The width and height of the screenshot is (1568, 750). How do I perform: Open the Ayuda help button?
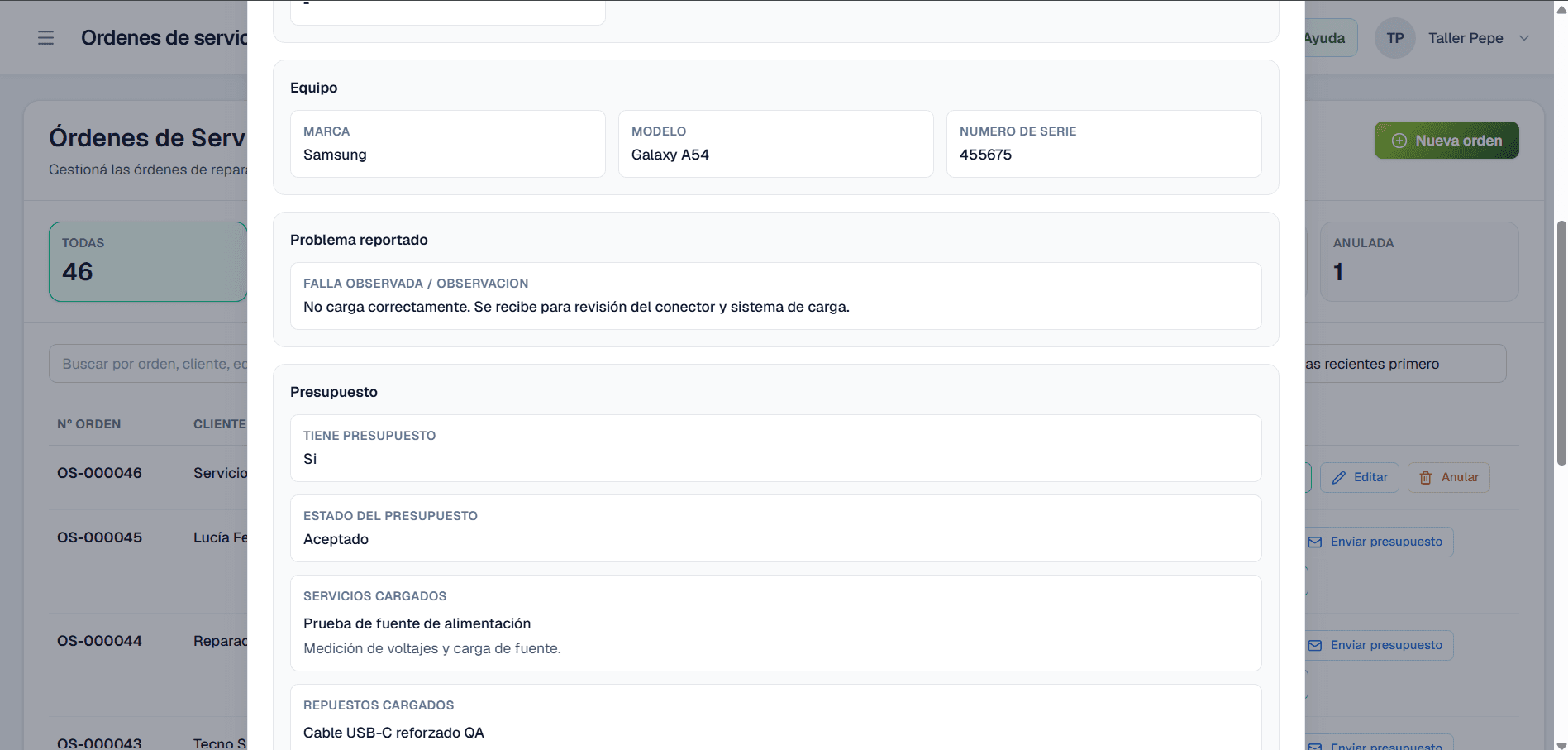(x=1330, y=38)
